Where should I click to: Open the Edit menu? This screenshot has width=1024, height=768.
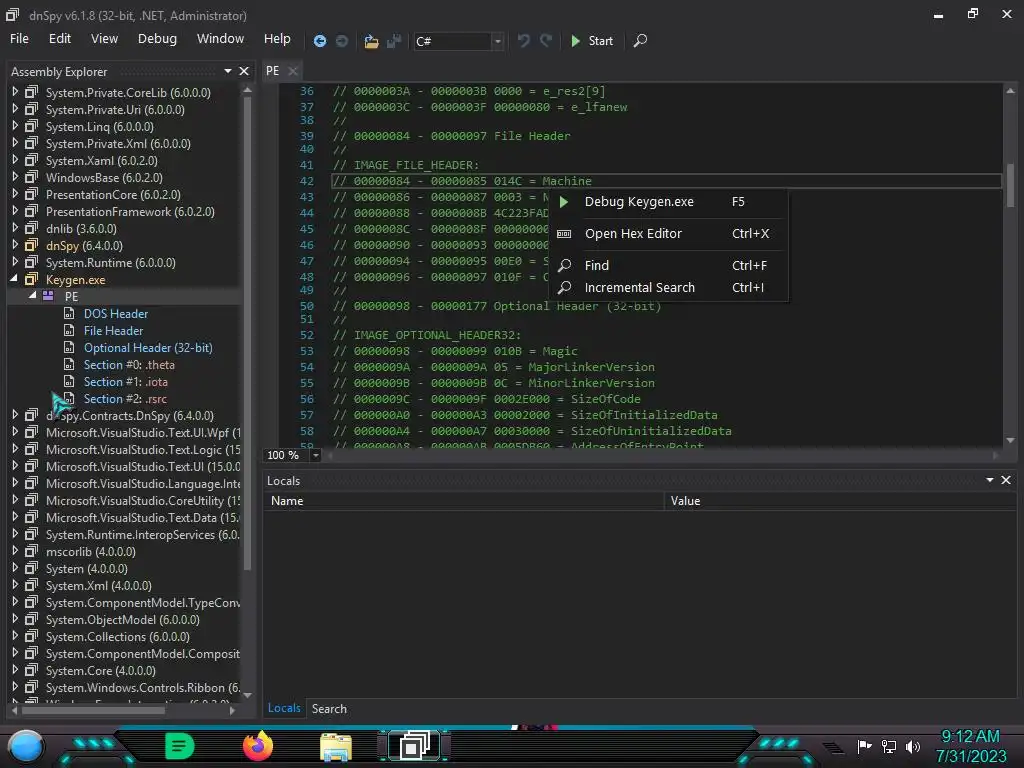tap(59, 39)
